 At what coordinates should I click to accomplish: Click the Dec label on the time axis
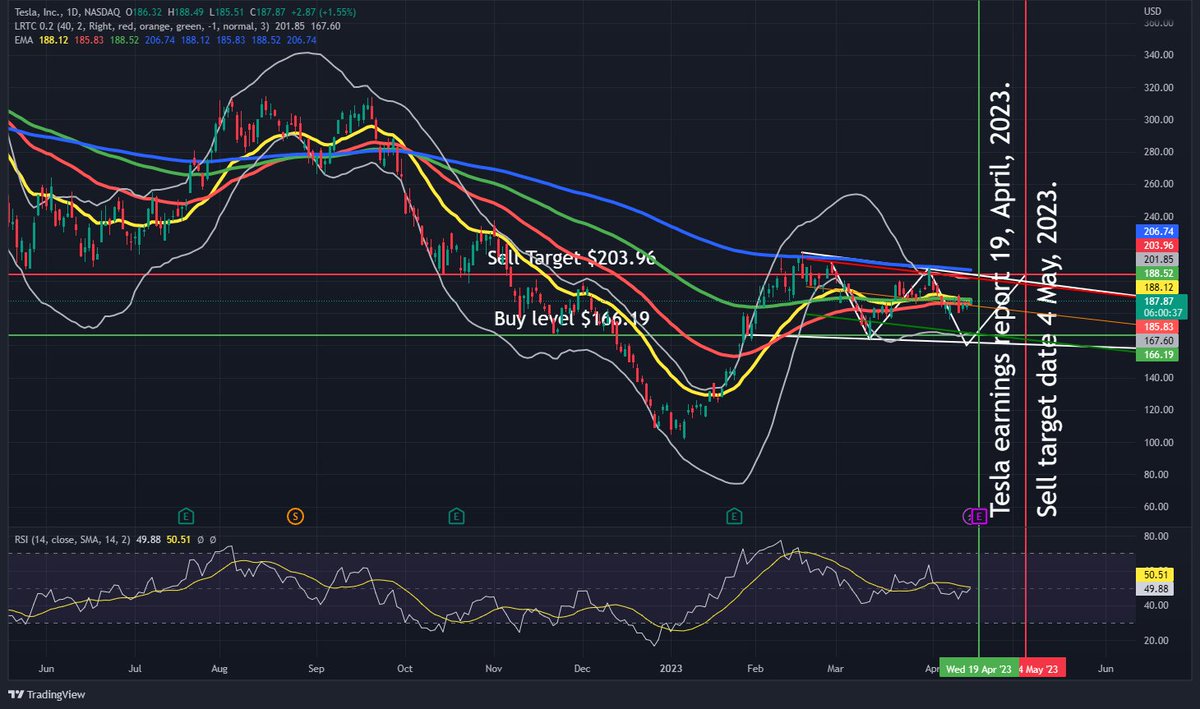pos(583,669)
